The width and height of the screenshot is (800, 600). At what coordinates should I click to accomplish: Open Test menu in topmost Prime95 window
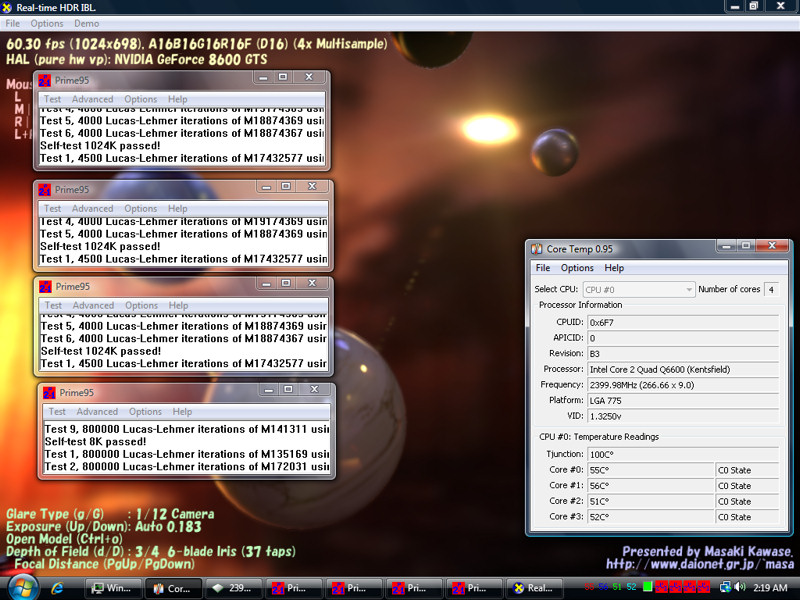coord(52,99)
